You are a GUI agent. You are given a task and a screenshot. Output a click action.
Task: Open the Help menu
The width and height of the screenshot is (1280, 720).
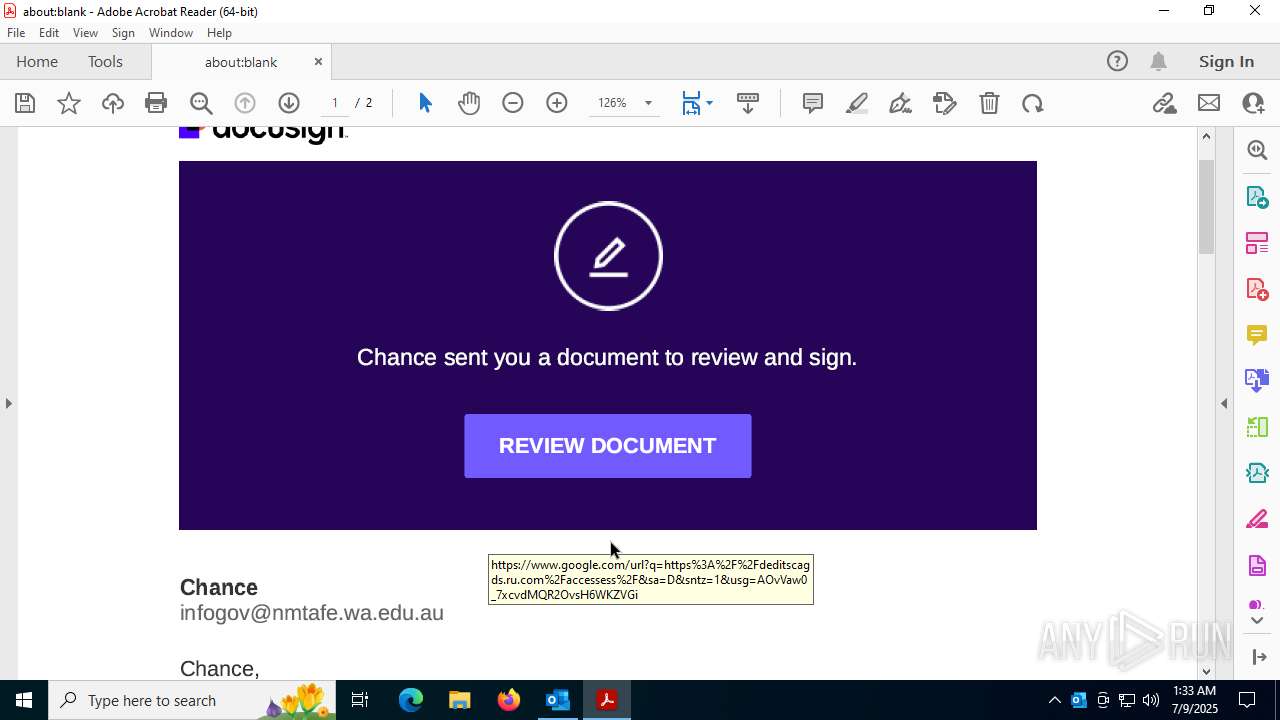point(219,33)
